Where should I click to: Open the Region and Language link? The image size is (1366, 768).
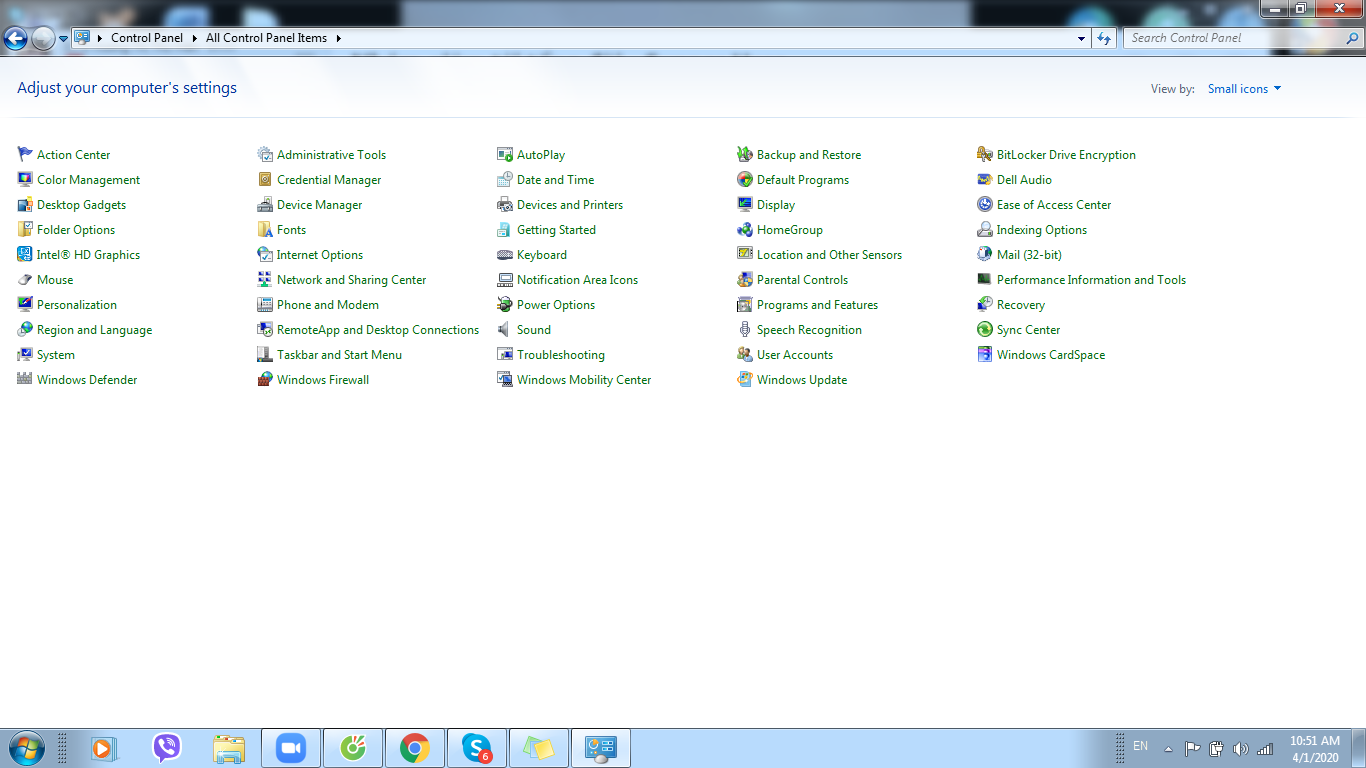point(95,330)
